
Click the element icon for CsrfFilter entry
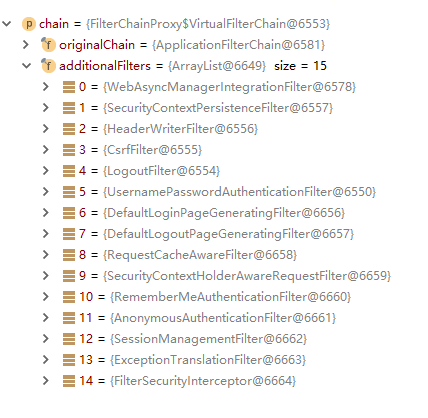[69, 150]
